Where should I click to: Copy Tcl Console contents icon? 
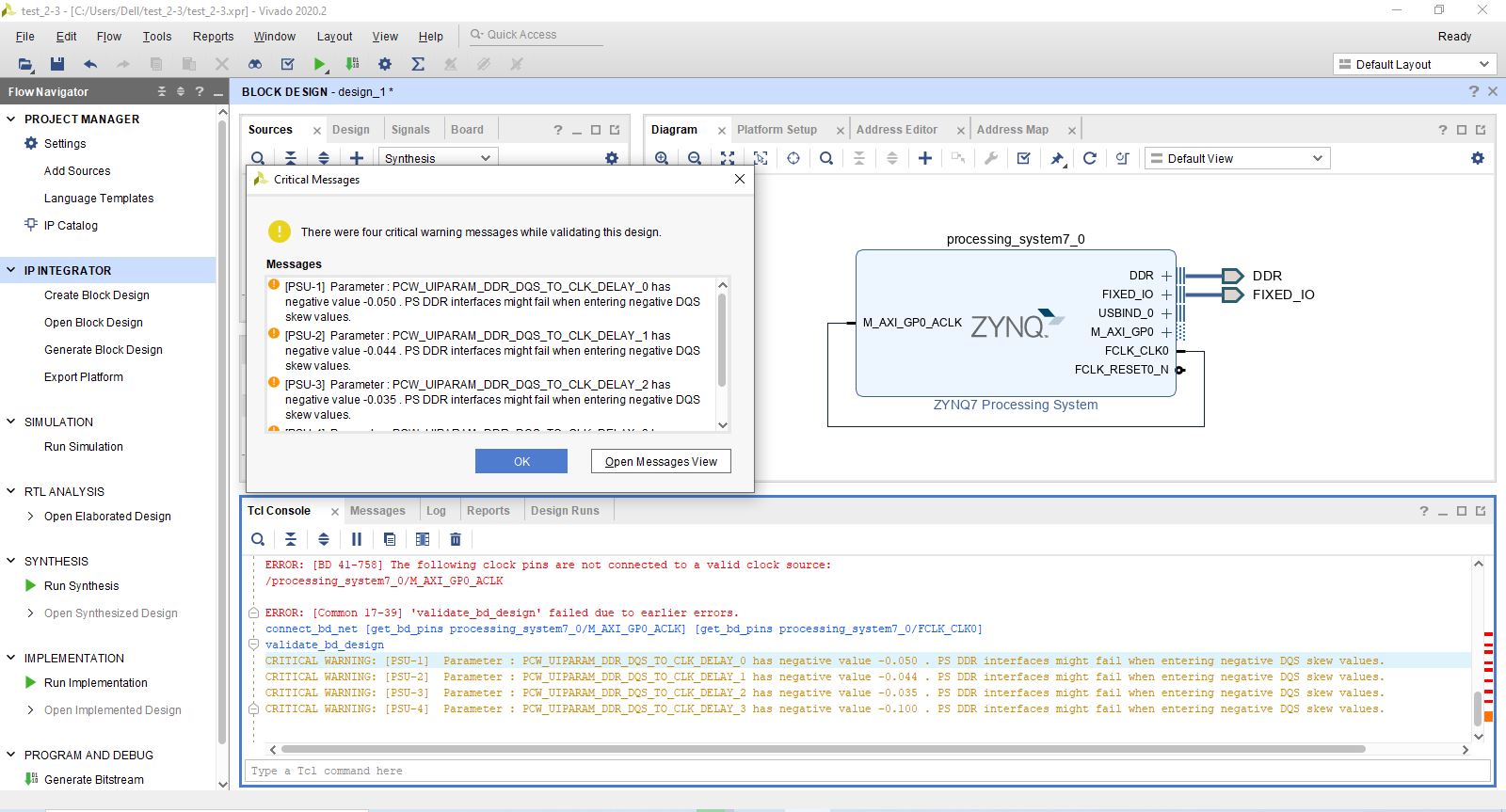click(390, 539)
